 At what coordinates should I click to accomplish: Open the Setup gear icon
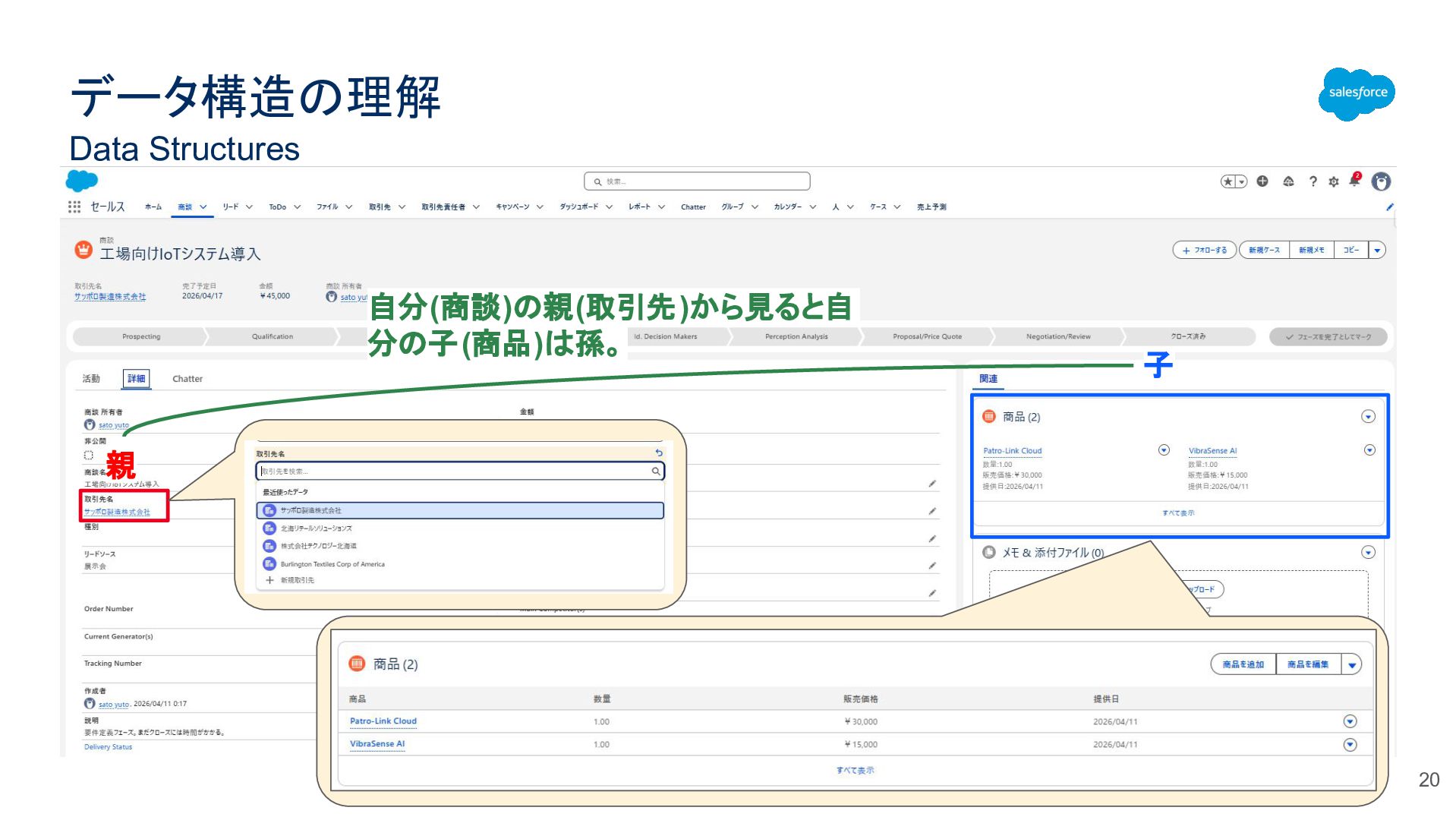[1334, 182]
